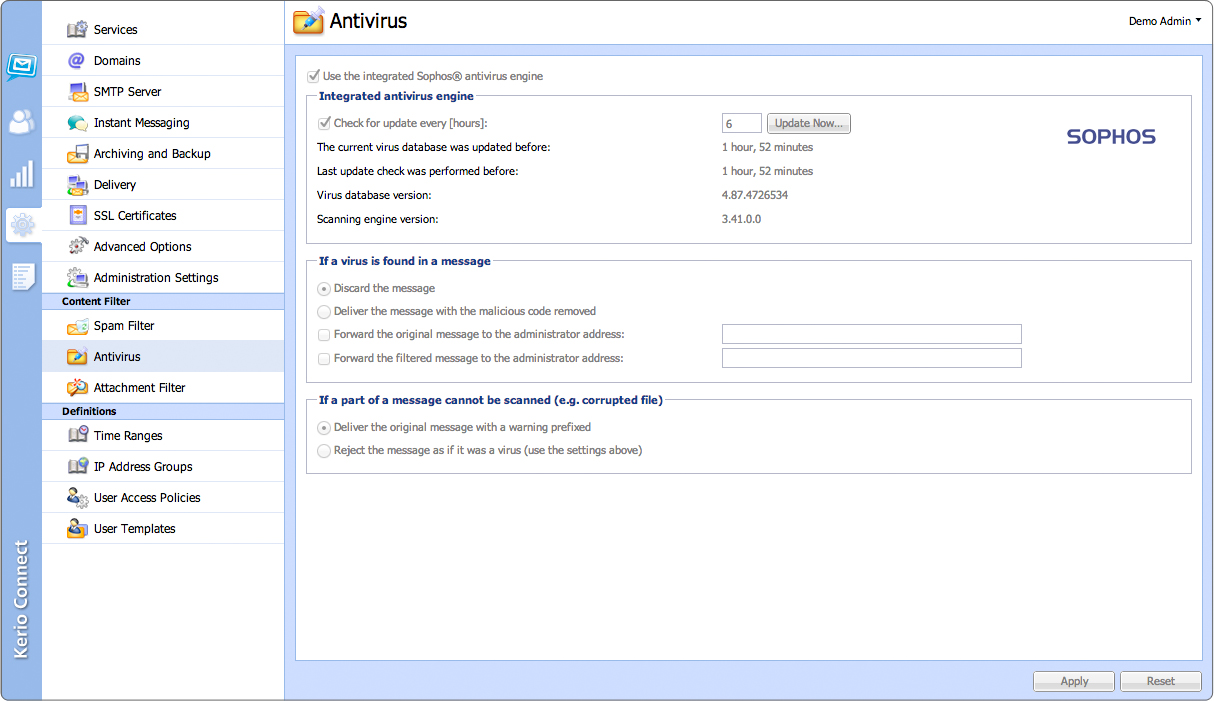Viewport: 1214px width, 701px height.
Task: Click the Update Now button
Action: tap(809, 123)
